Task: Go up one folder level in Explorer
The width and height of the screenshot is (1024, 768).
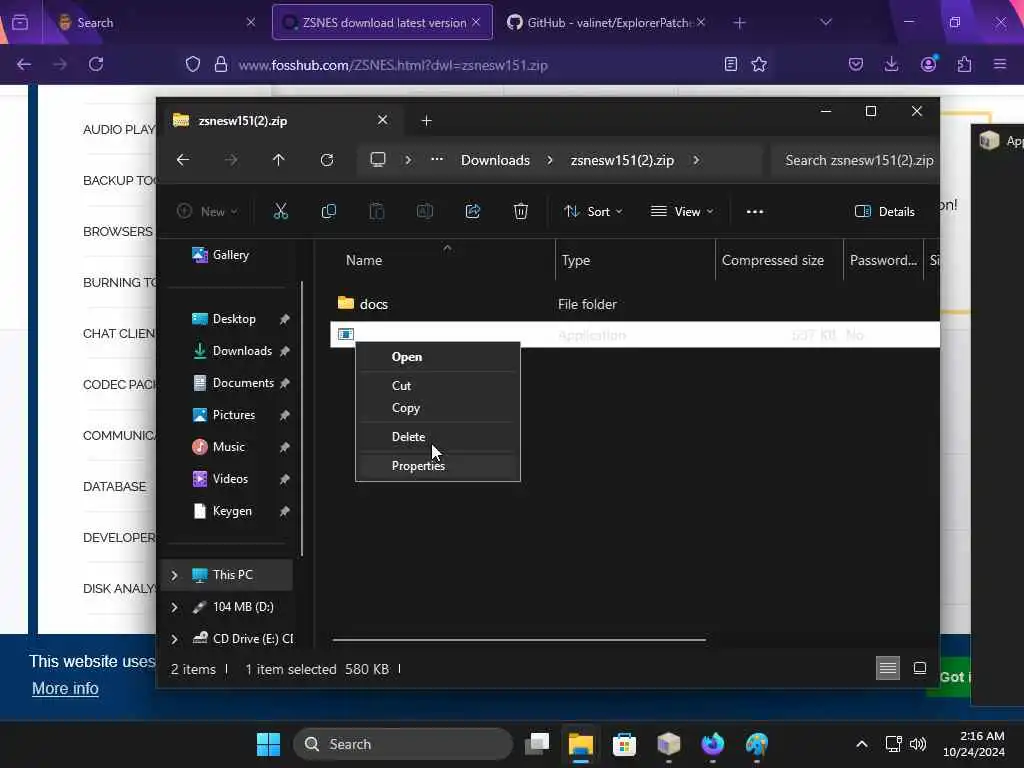Action: (278, 160)
